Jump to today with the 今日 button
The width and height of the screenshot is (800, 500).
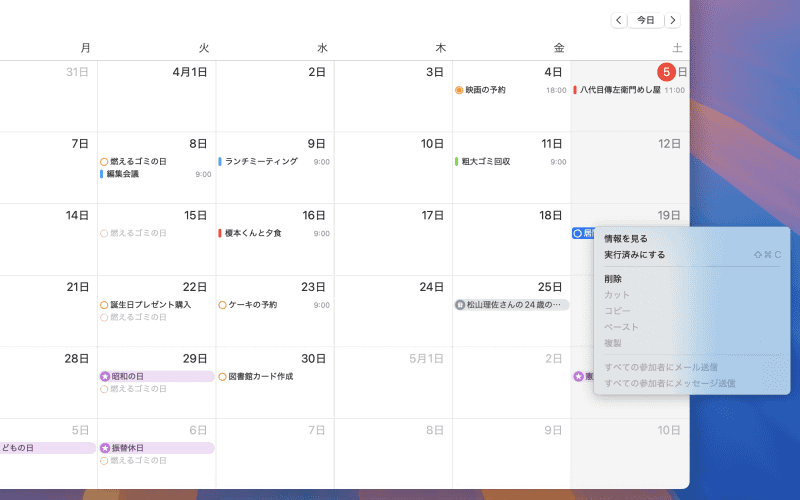click(x=645, y=20)
